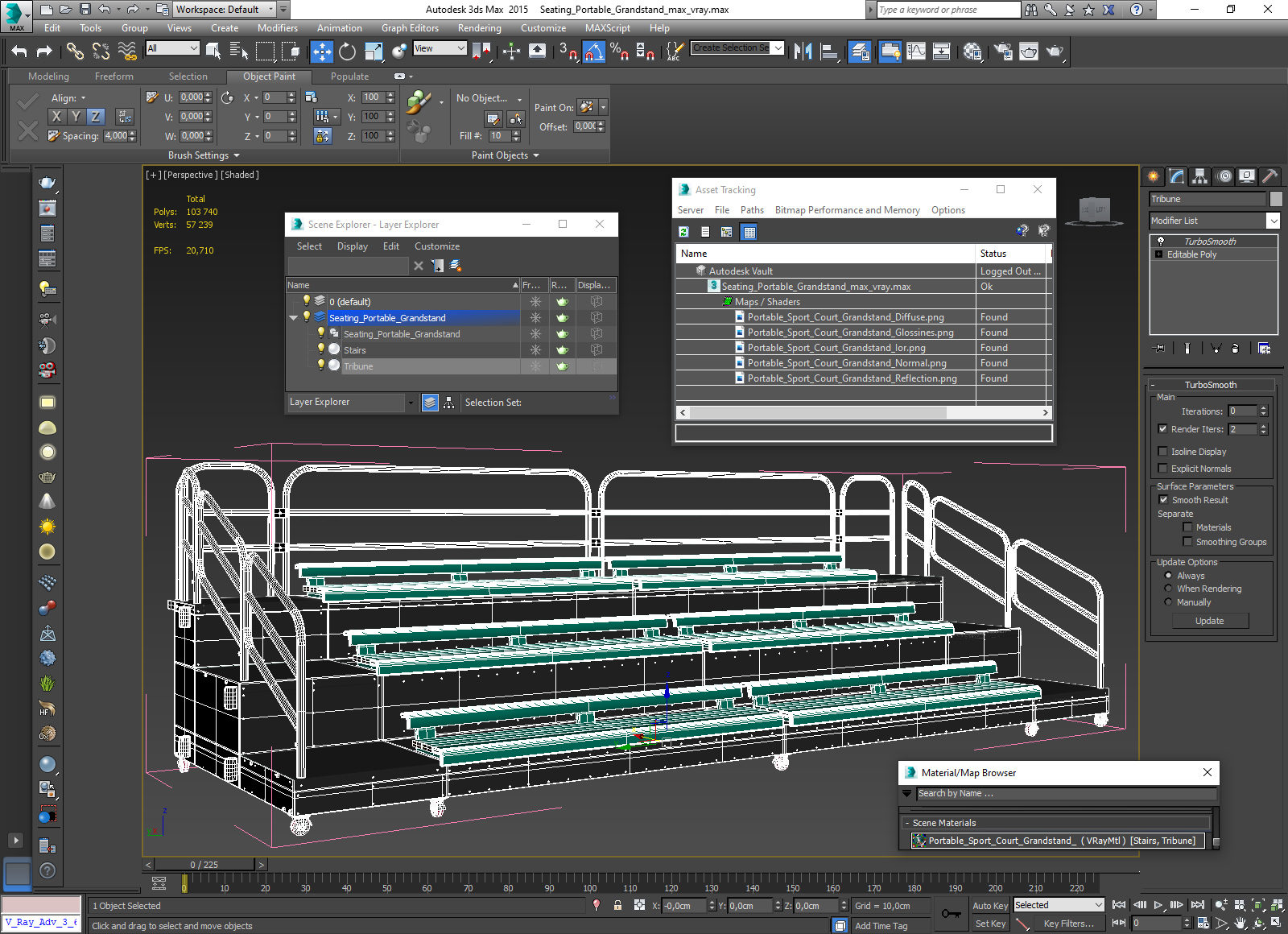Open the Selected key filter dropdown
Viewport: 1288px width, 934px height.
pos(1059,905)
